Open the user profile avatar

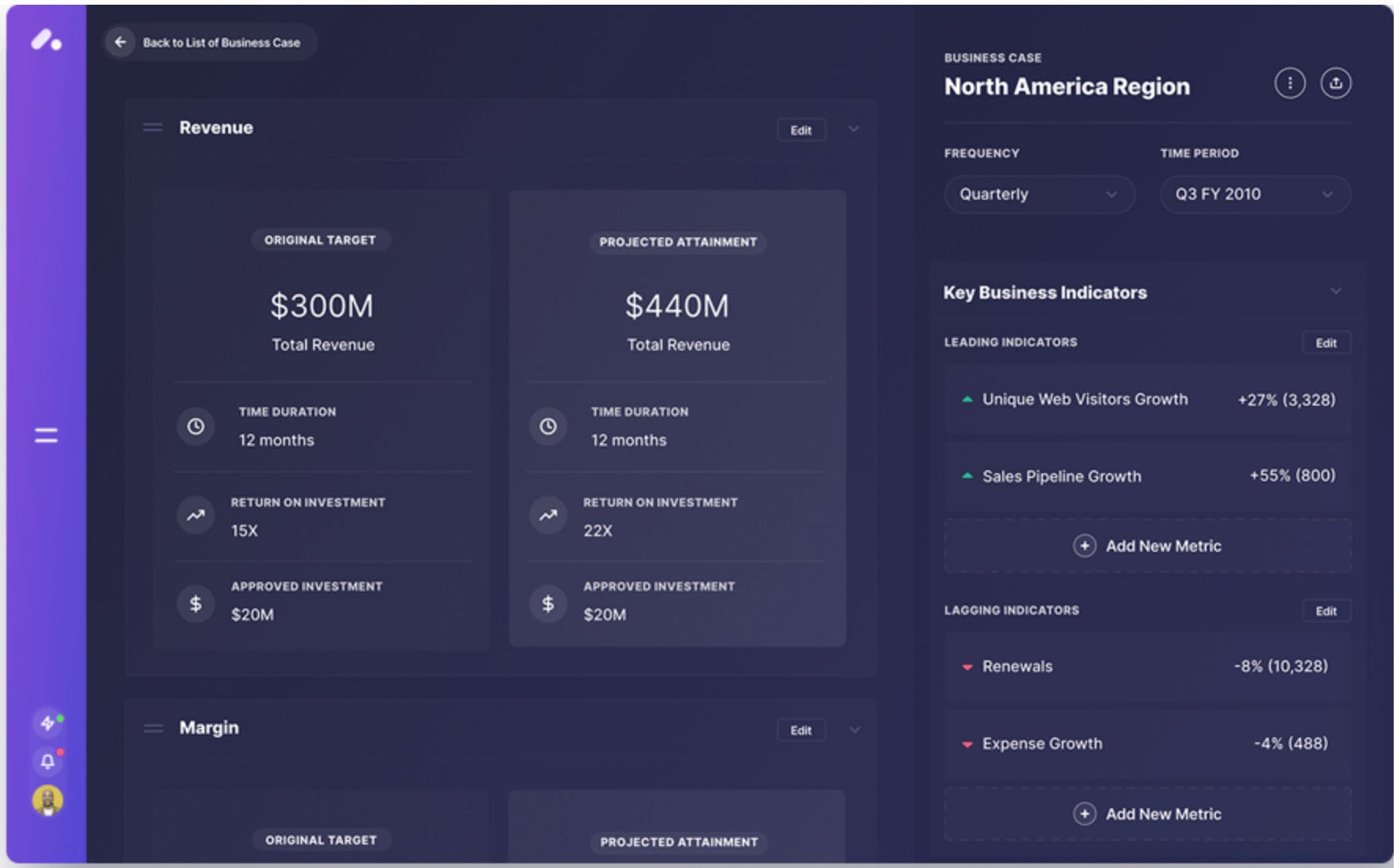coord(48,800)
